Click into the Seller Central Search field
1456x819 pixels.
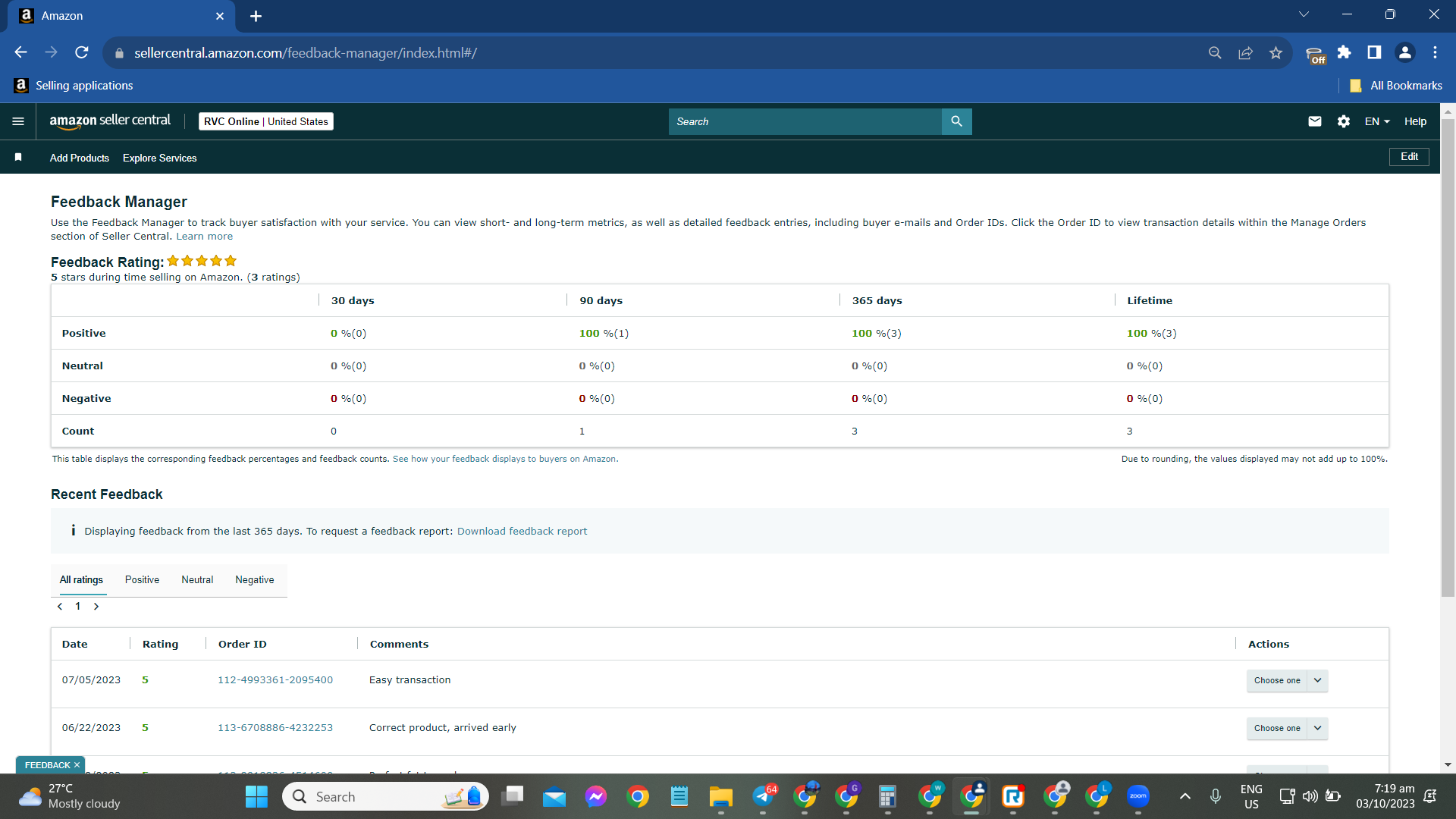[805, 121]
